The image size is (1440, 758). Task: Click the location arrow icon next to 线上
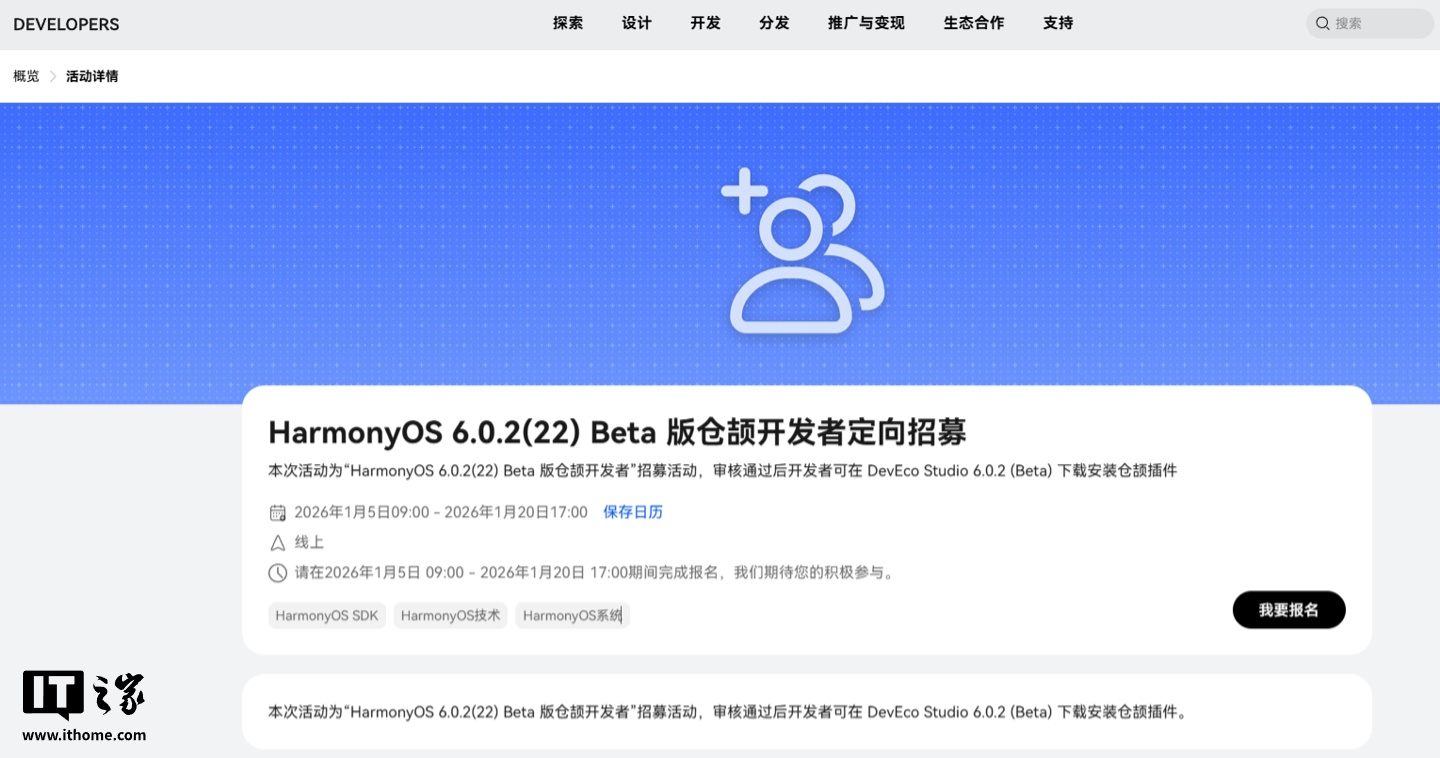278,543
